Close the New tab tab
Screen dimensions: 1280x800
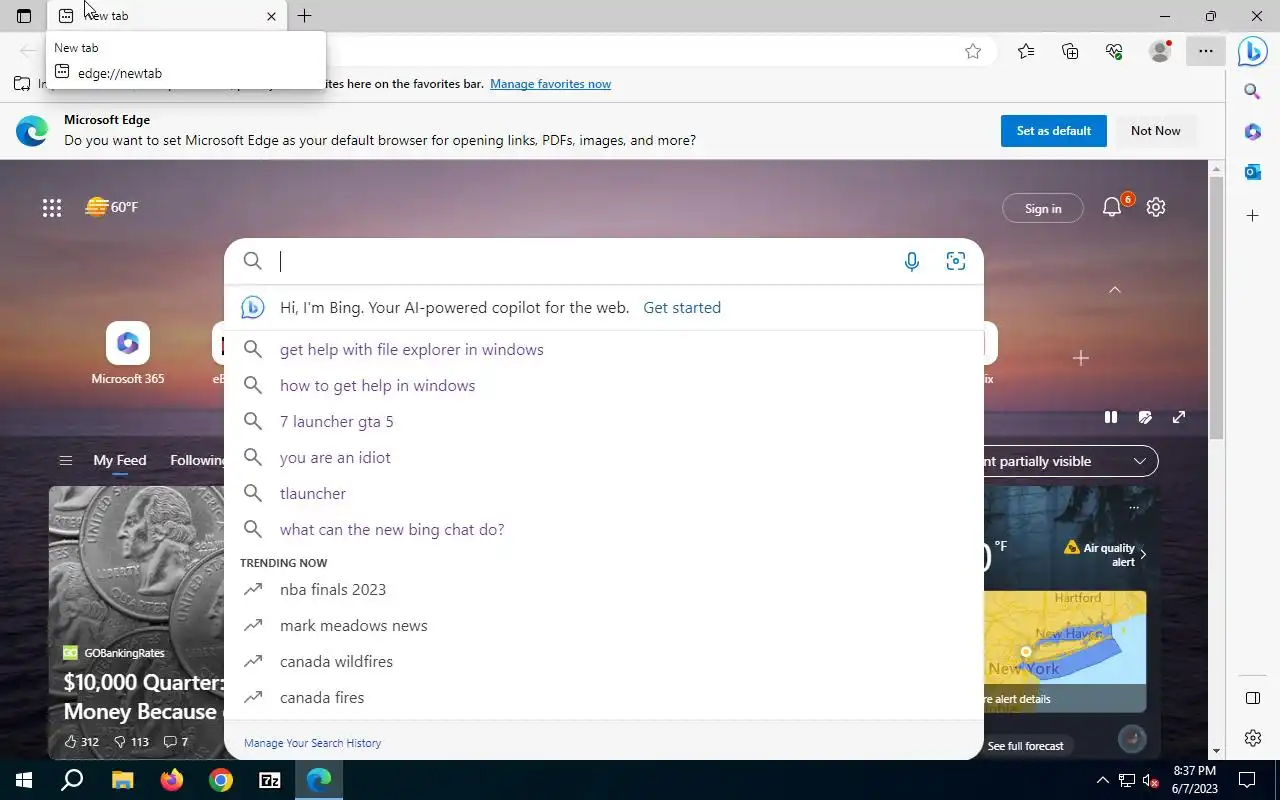click(x=271, y=16)
